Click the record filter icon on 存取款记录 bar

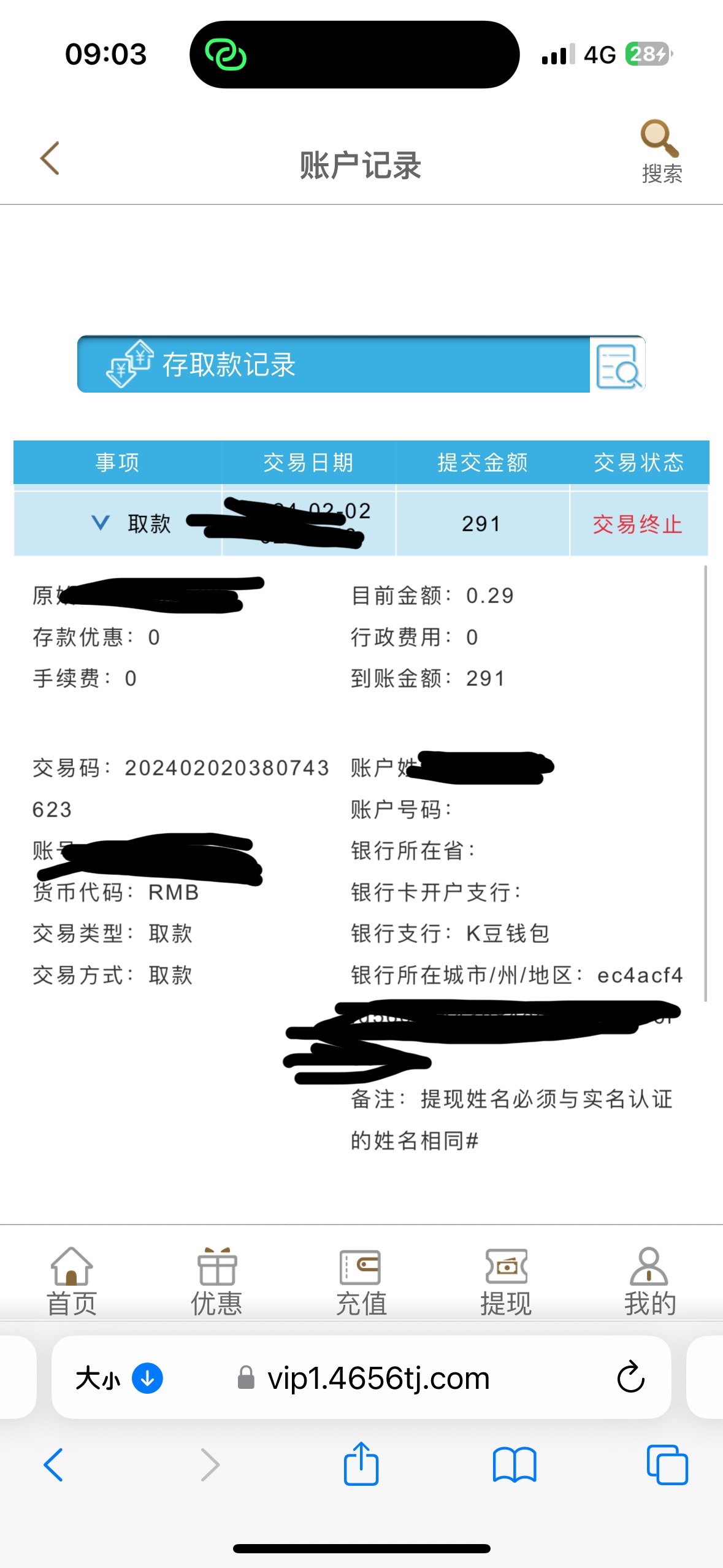(x=618, y=365)
